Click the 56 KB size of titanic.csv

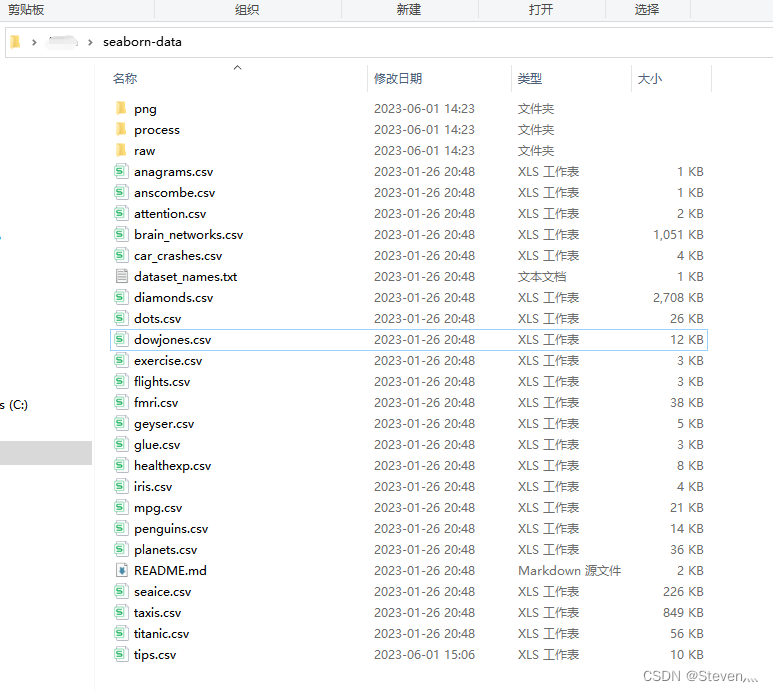tap(686, 633)
